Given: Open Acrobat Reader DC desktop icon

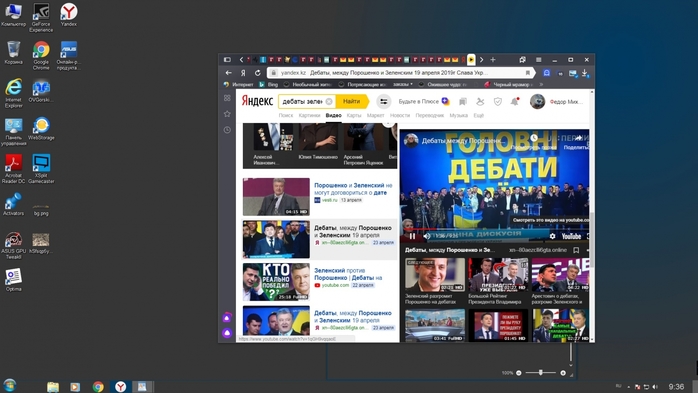Looking at the screenshot, I should click(x=13, y=169).
